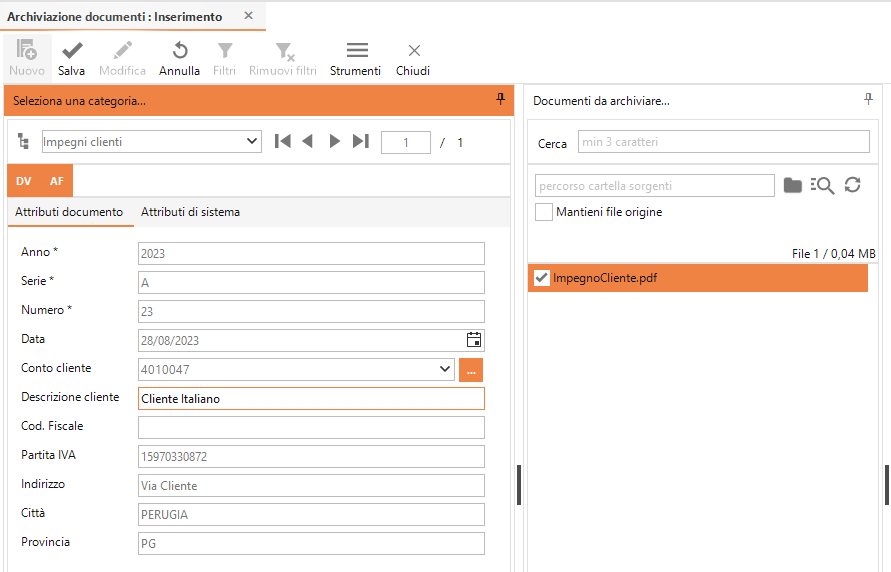Expand the Conto cliente dropdown arrow
This screenshot has height=572, width=891.
point(445,369)
